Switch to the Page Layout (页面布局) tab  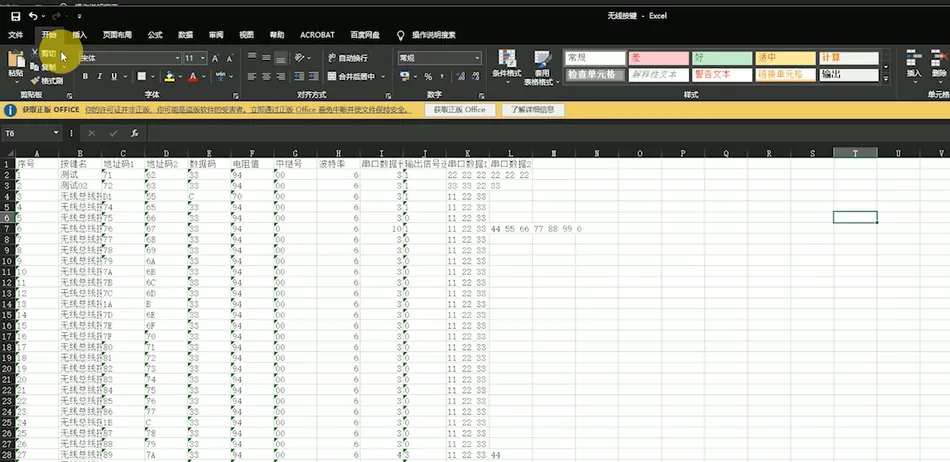117,35
